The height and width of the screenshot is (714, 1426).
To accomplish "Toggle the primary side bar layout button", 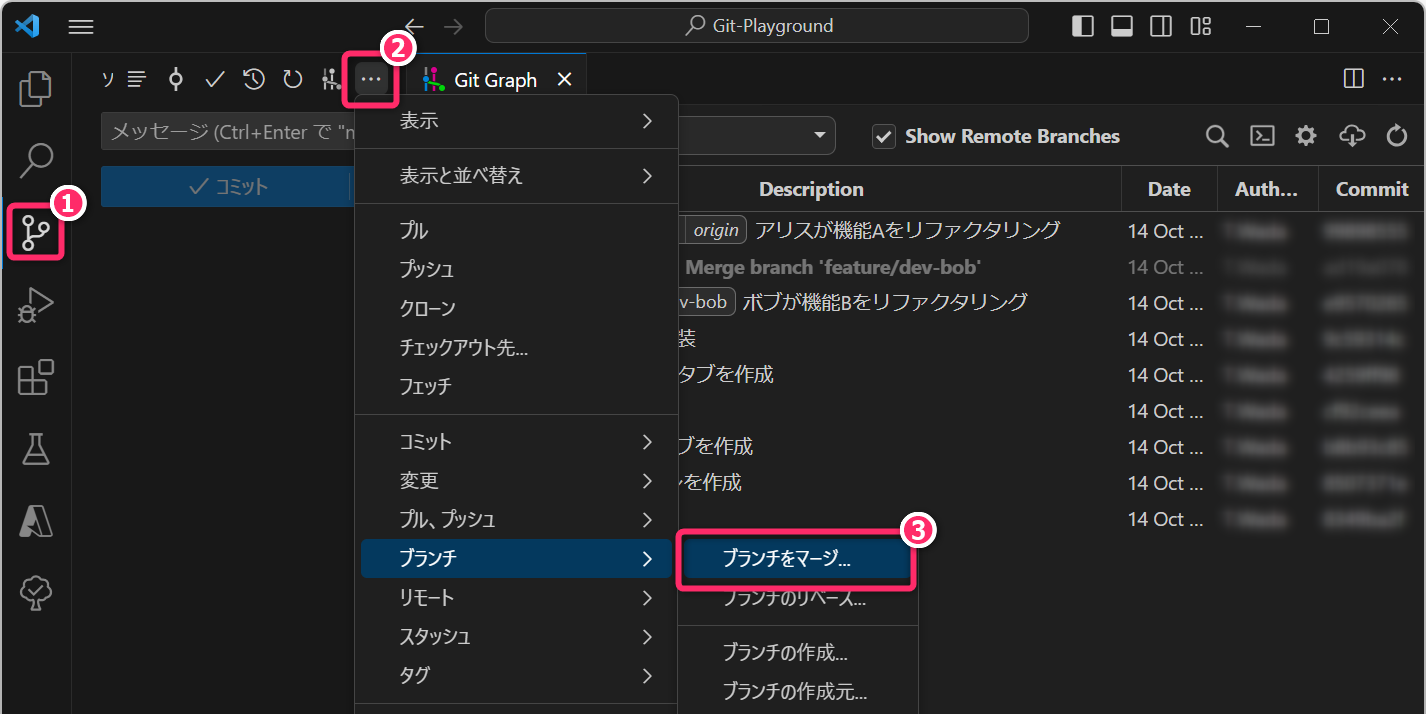I will (x=1083, y=27).
